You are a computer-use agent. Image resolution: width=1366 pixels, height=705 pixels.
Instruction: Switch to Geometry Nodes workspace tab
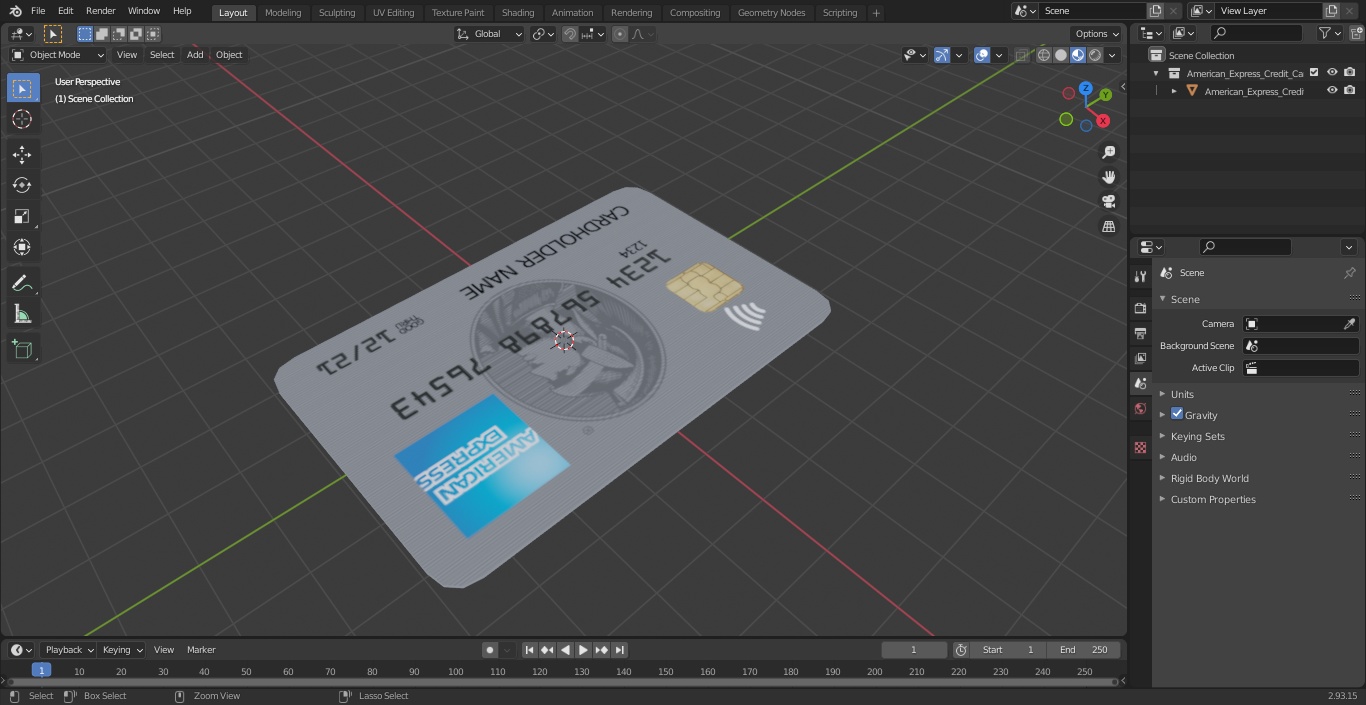pyautogui.click(x=771, y=13)
